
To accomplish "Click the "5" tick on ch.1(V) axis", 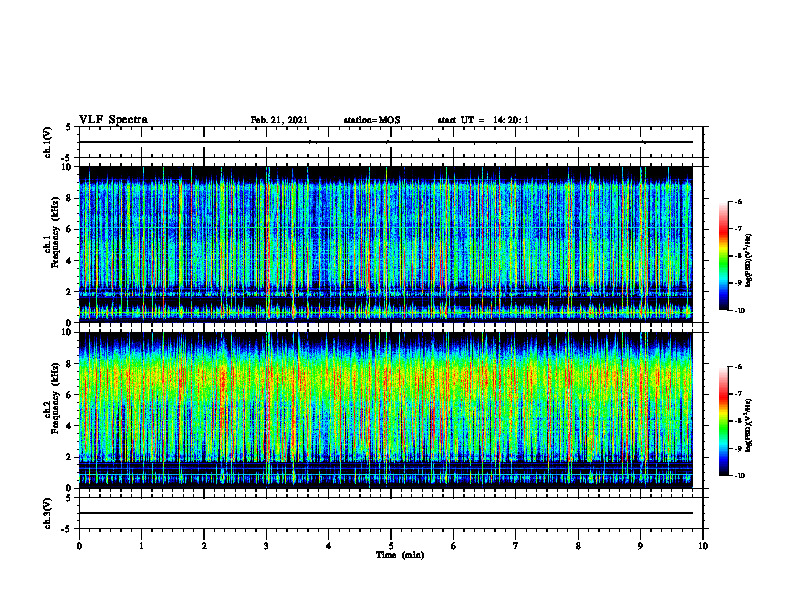I will [x=70, y=128].
